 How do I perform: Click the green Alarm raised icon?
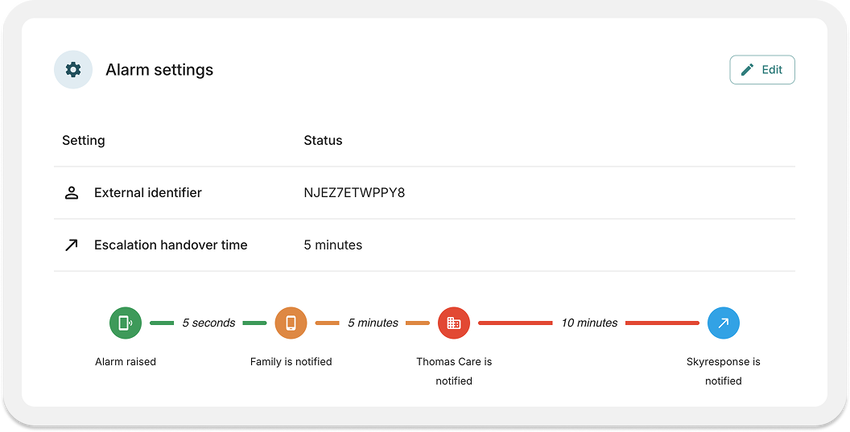click(126, 323)
